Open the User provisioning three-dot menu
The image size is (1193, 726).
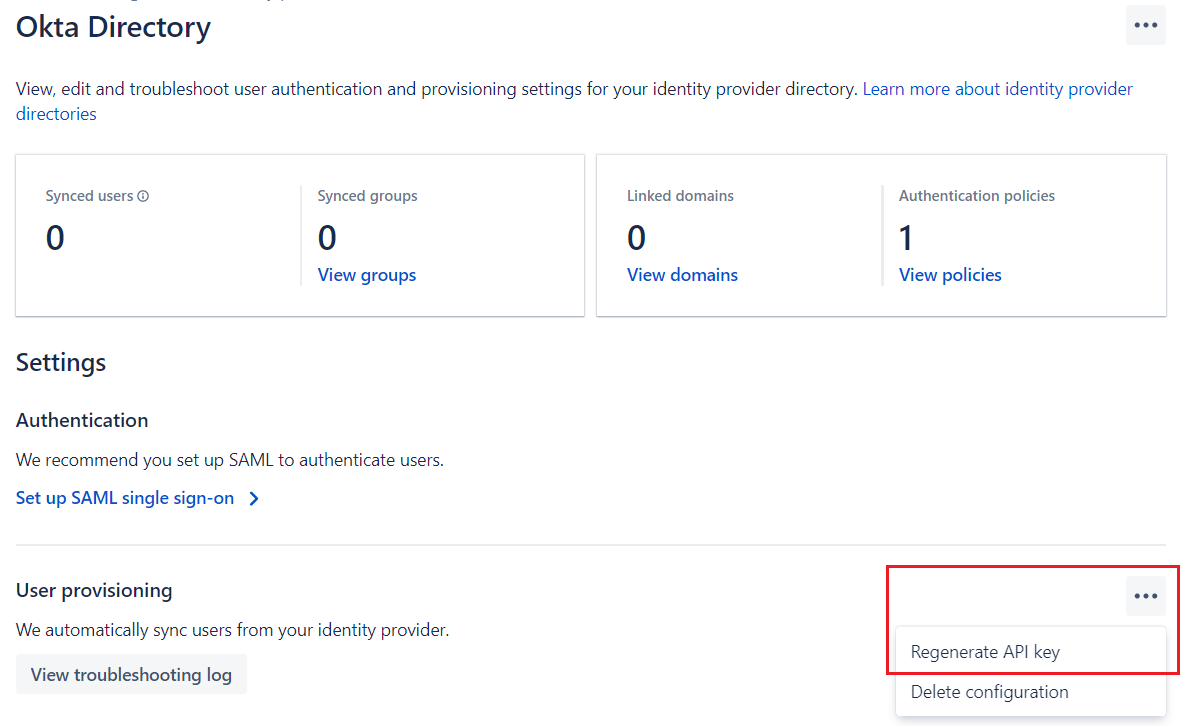click(x=1145, y=597)
